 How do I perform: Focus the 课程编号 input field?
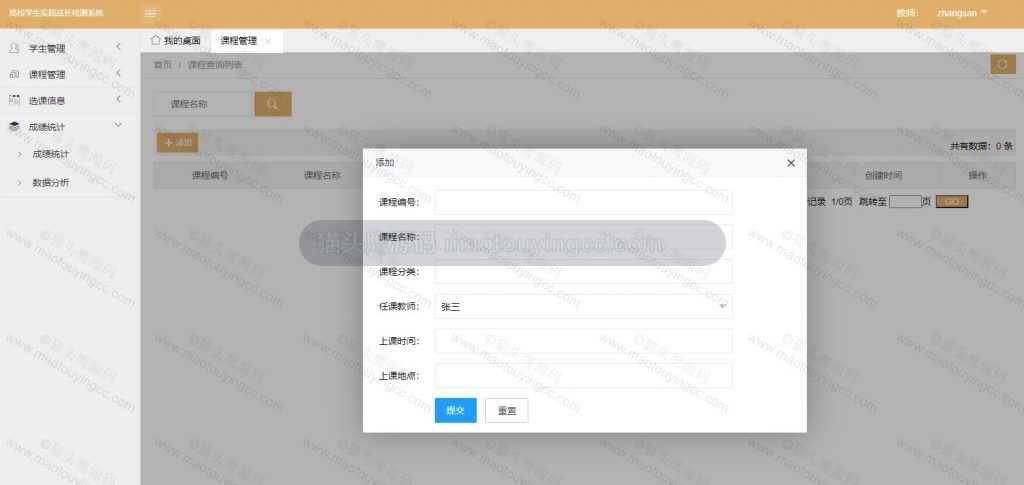tap(583, 202)
